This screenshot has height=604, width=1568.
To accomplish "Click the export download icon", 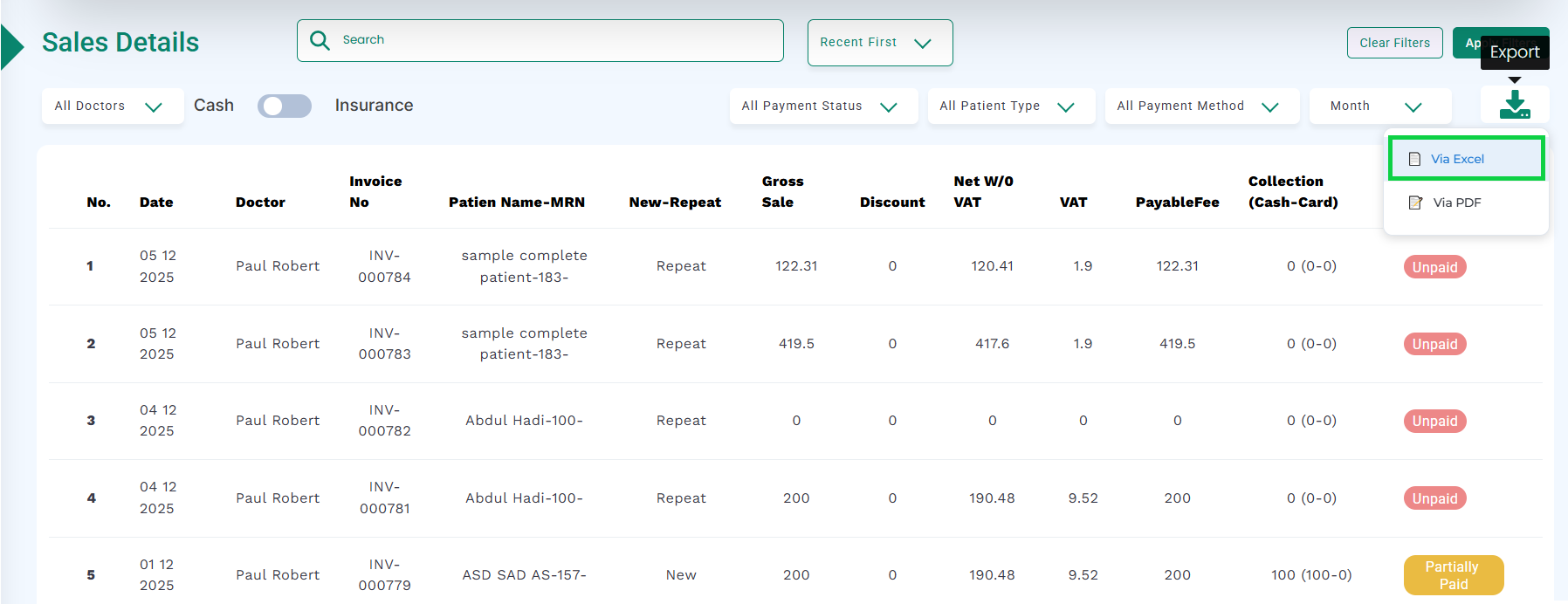I will click(1515, 105).
